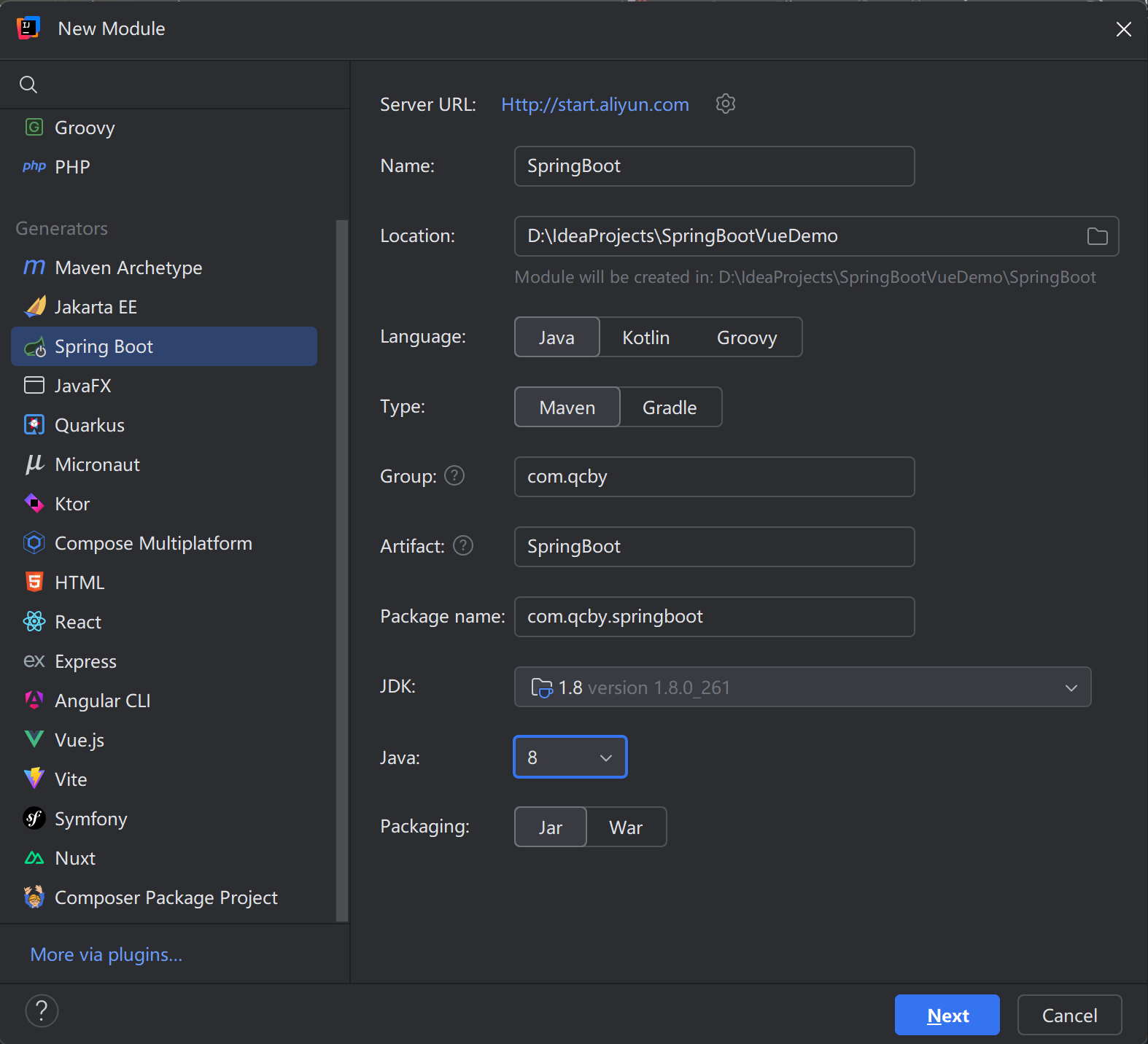Click the Cancel button
The height and width of the screenshot is (1044, 1148).
tap(1069, 1015)
